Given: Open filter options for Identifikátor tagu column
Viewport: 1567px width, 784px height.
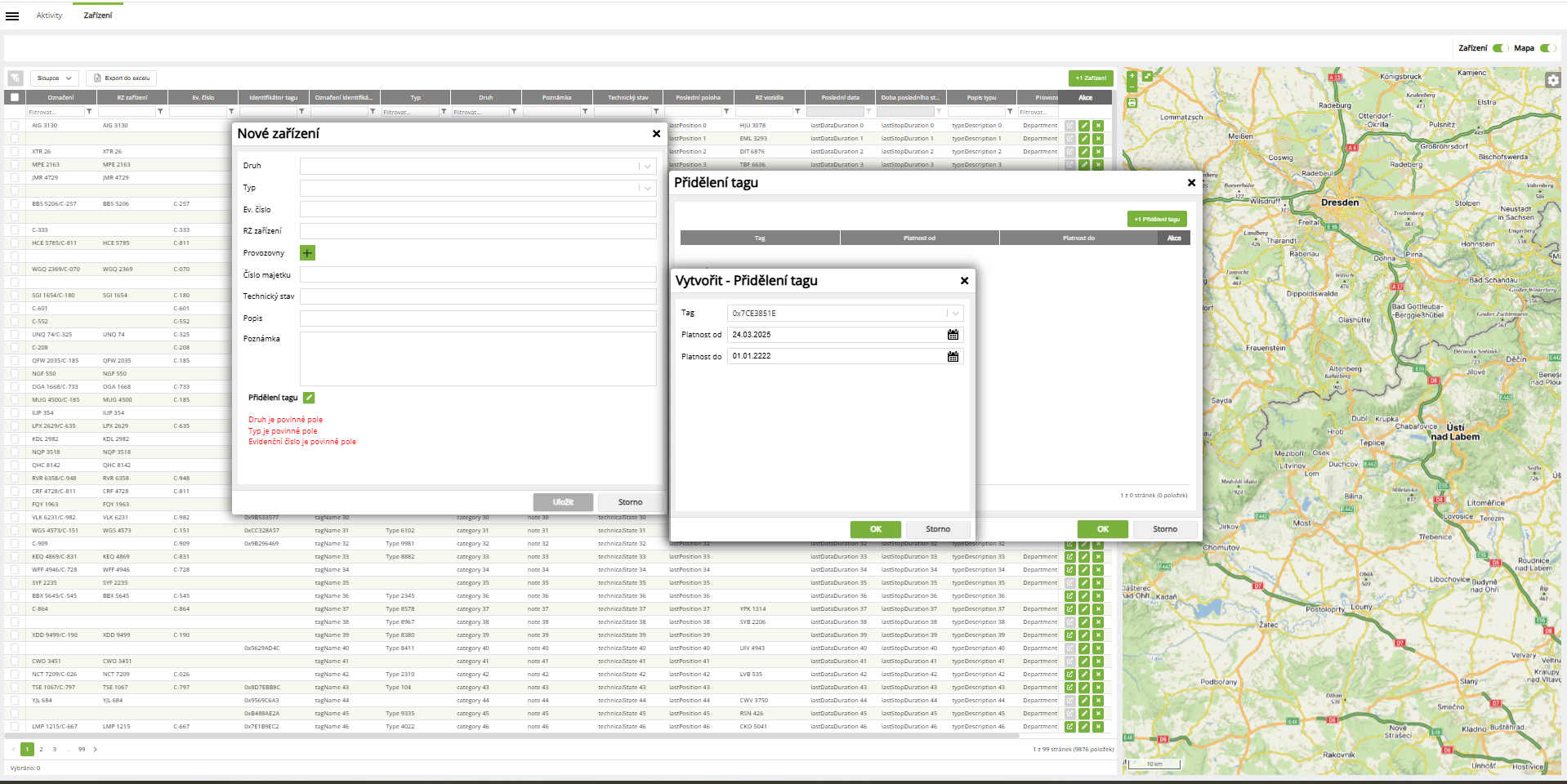Looking at the screenshot, I should coord(301,112).
